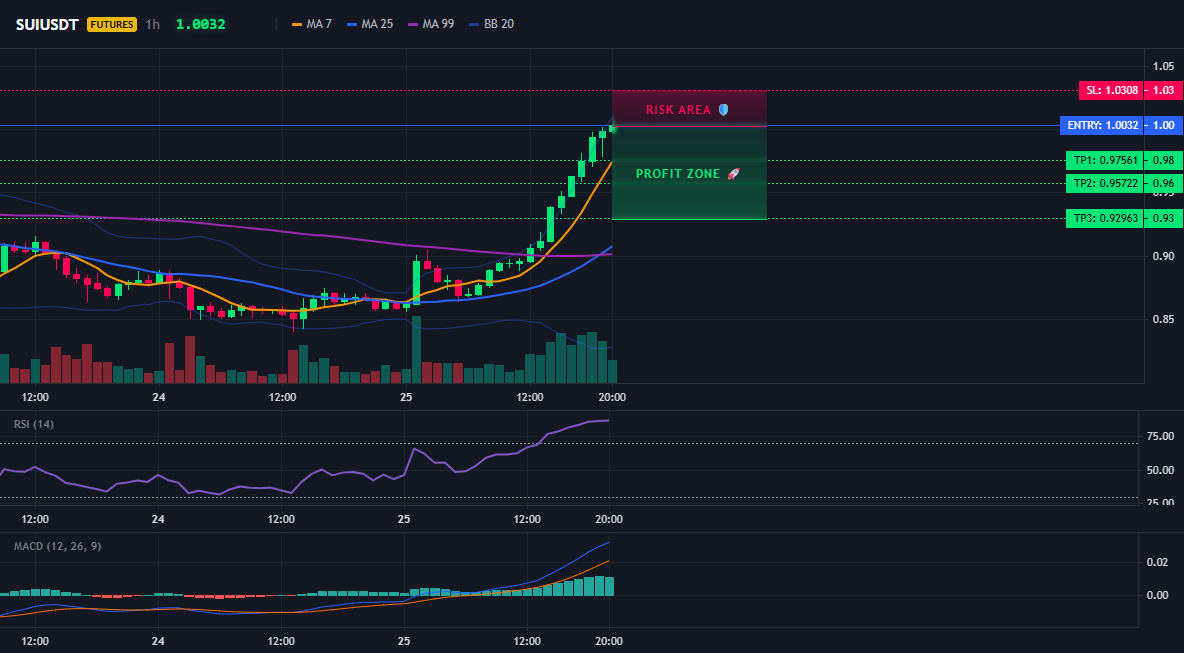The width and height of the screenshot is (1184, 653).
Task: Click 20:00 on the MACD time axis
Action: pyautogui.click(x=609, y=642)
